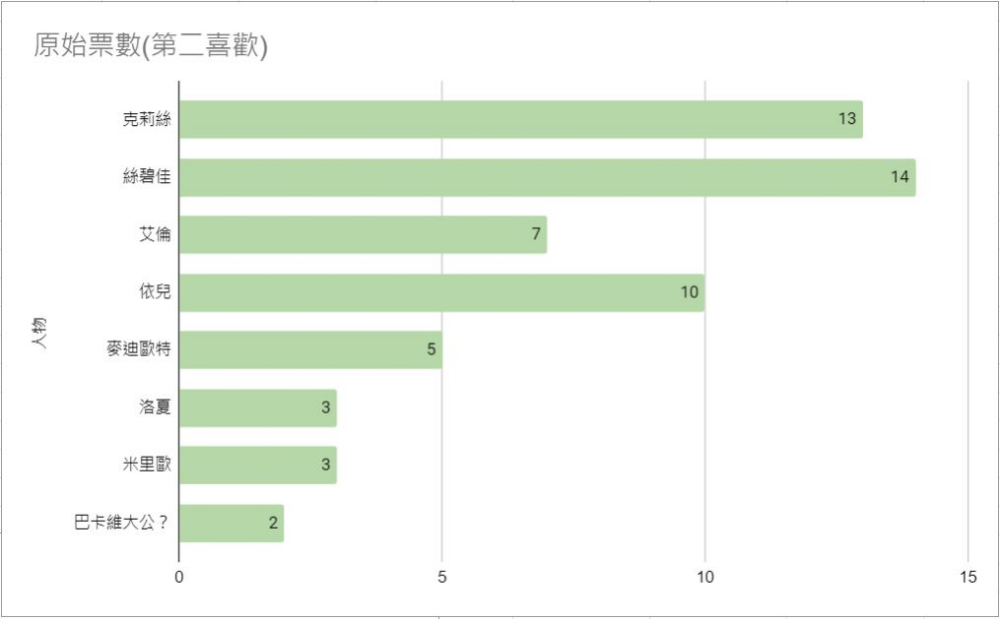
Task: Click the vertical axis title 人物
Action: point(40,332)
